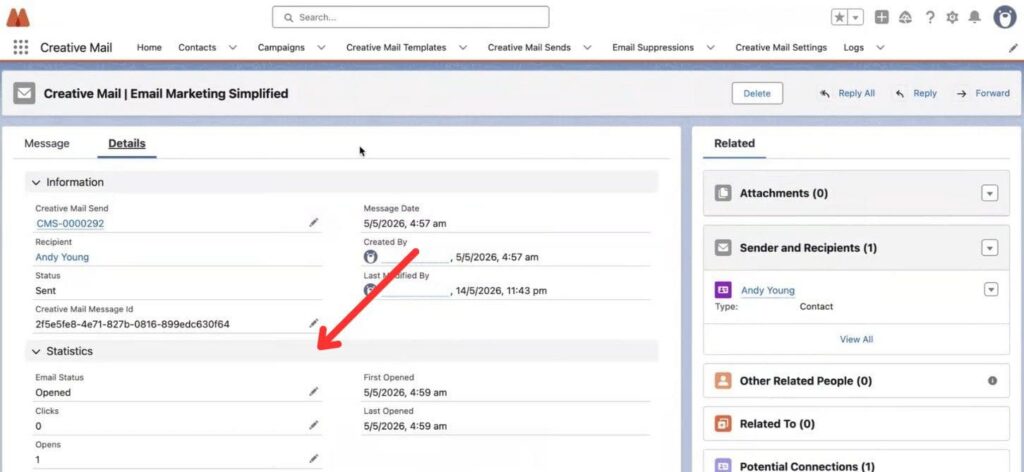Select the Related tab
Viewport: 1024px width, 472px height.
click(734, 144)
